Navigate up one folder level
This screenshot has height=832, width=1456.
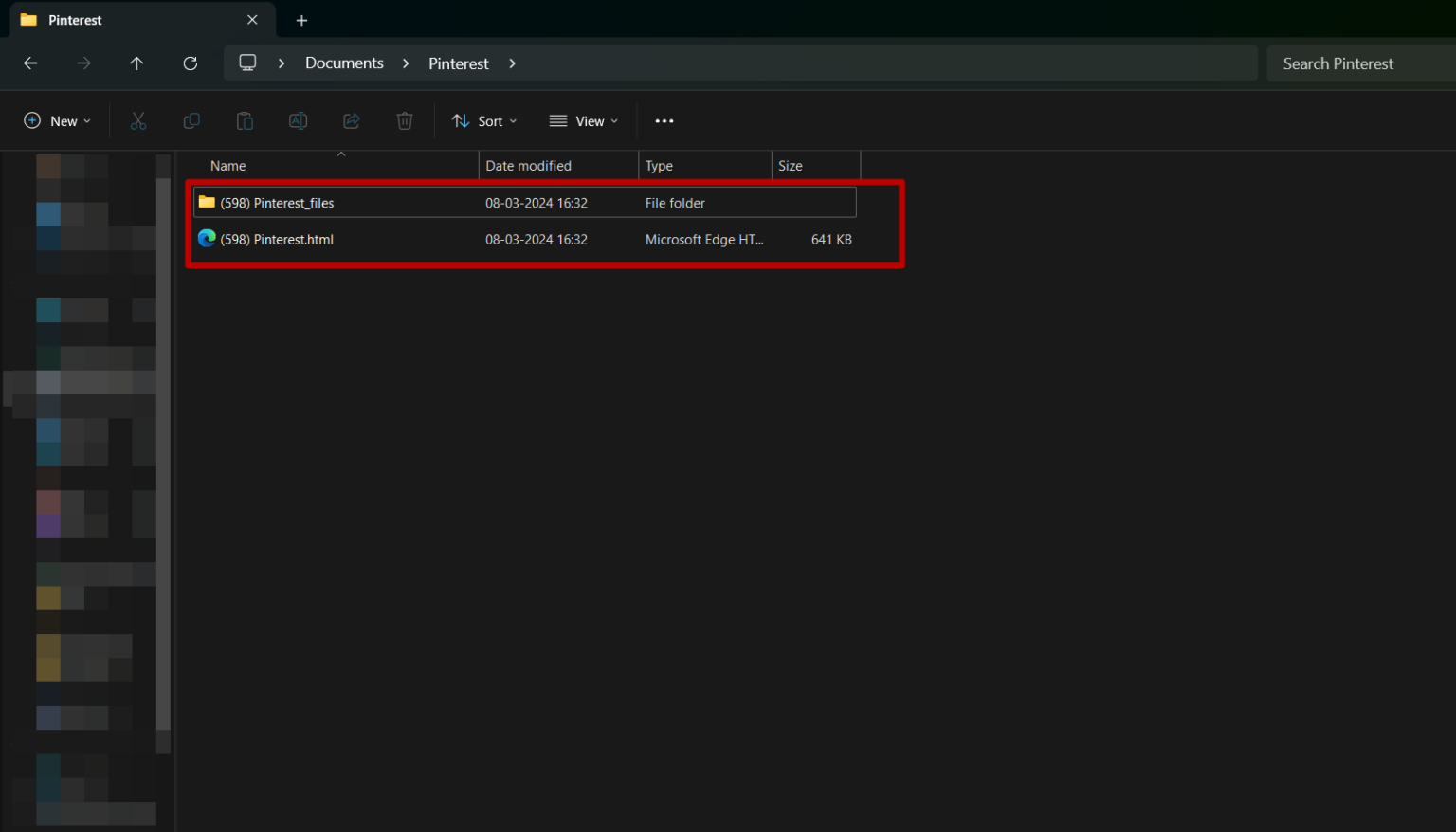[136, 63]
